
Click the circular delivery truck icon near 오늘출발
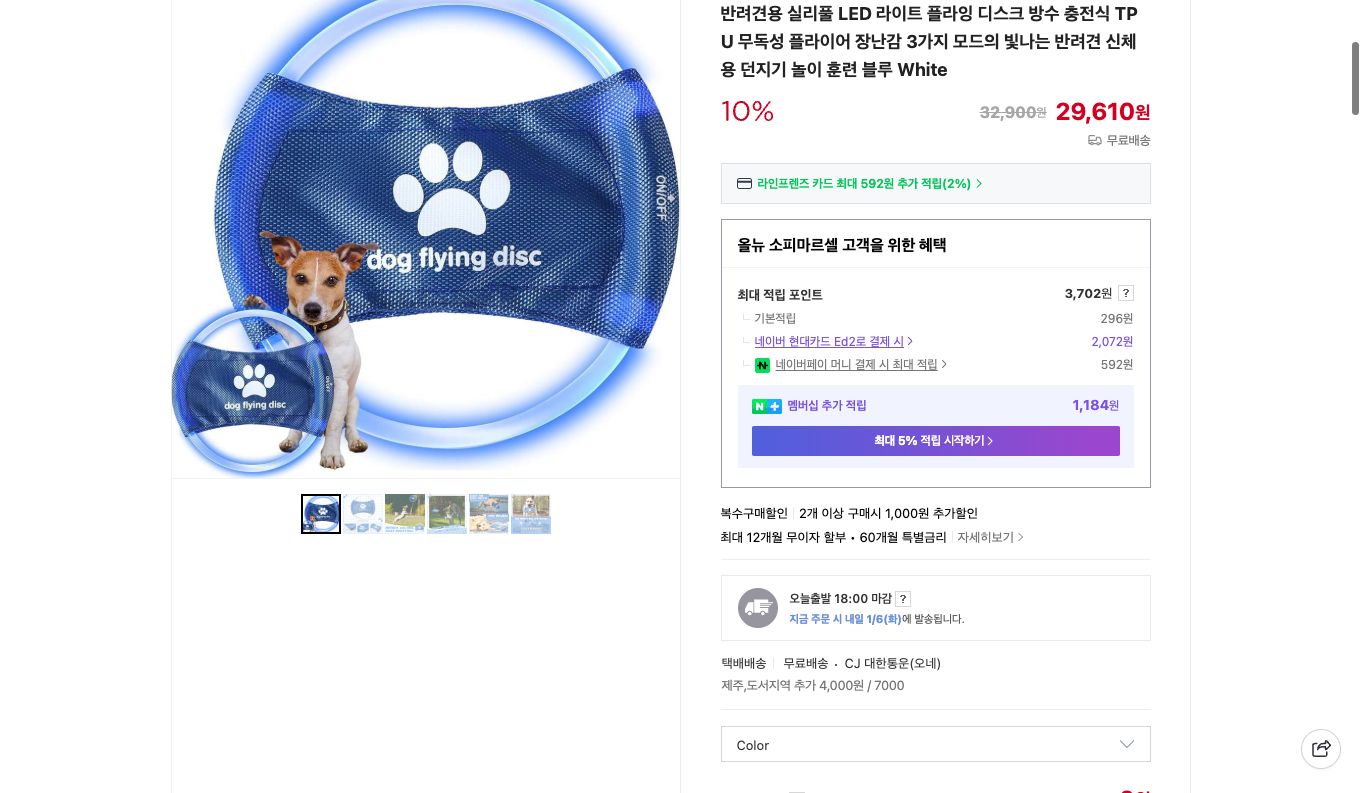[x=757, y=607]
